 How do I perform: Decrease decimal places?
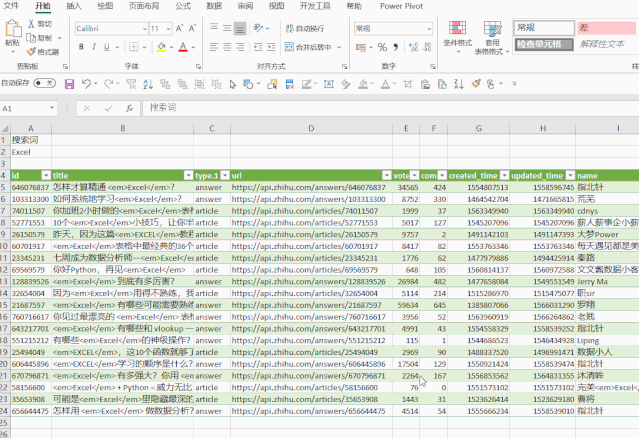point(427,47)
